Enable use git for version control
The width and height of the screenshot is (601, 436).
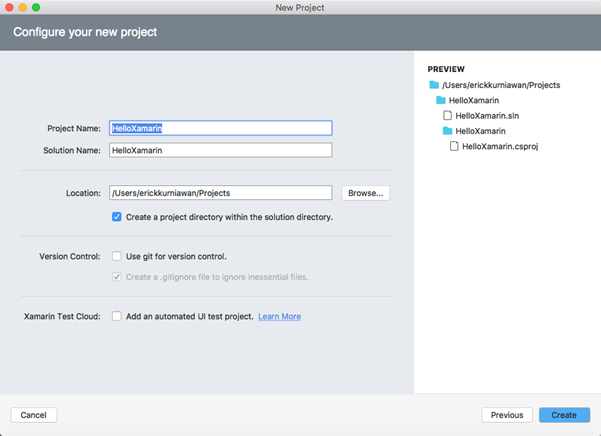point(117,256)
